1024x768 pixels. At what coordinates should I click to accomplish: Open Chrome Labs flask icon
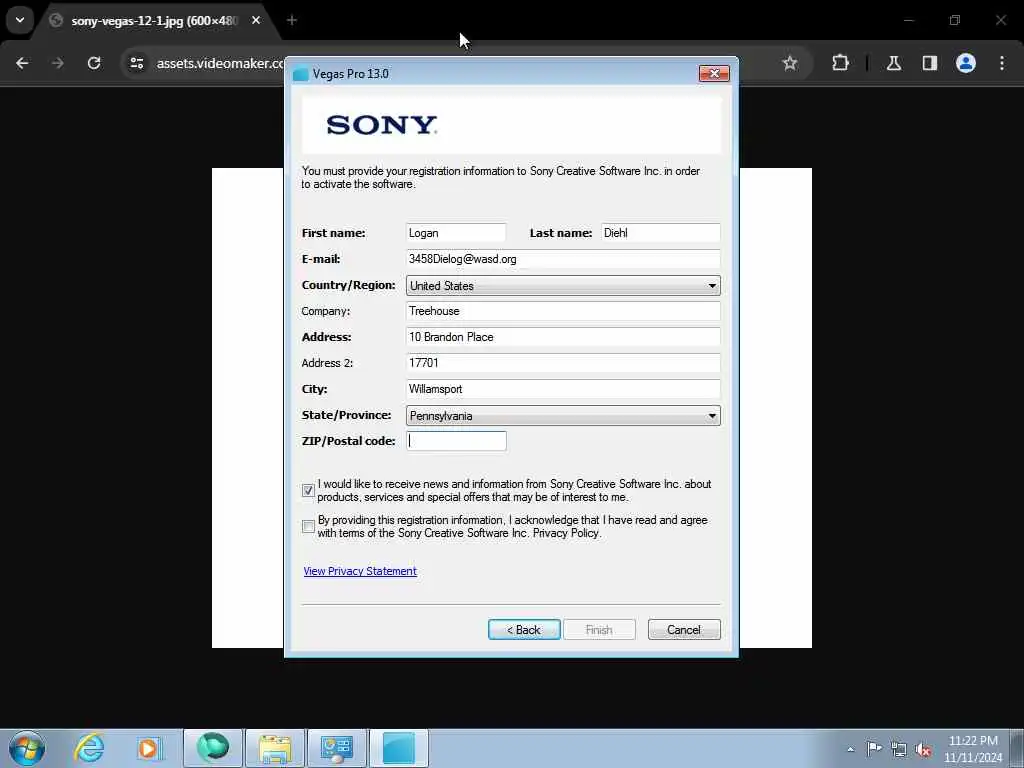pyautogui.click(x=894, y=63)
